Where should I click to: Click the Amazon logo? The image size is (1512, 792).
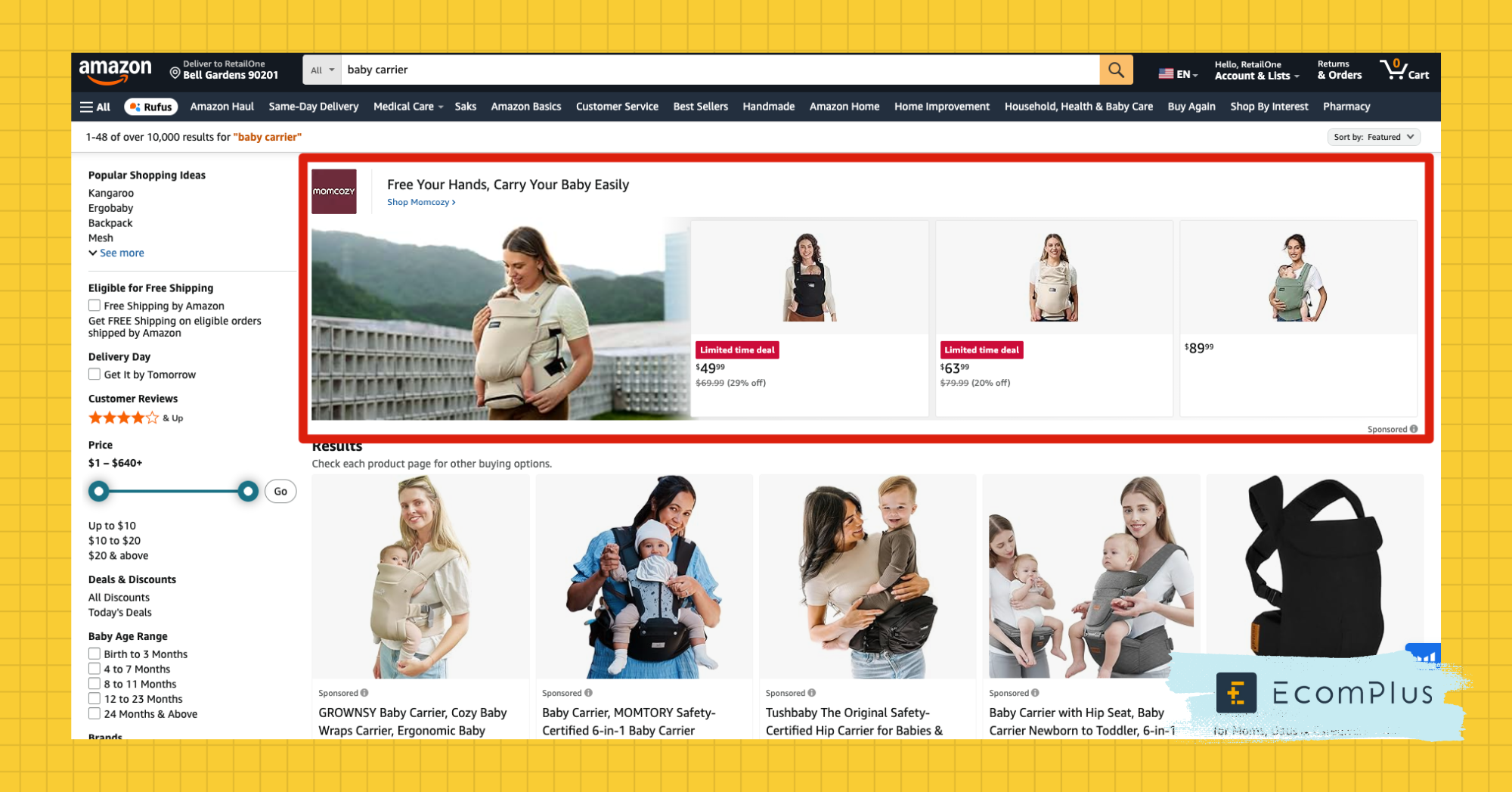[115, 70]
